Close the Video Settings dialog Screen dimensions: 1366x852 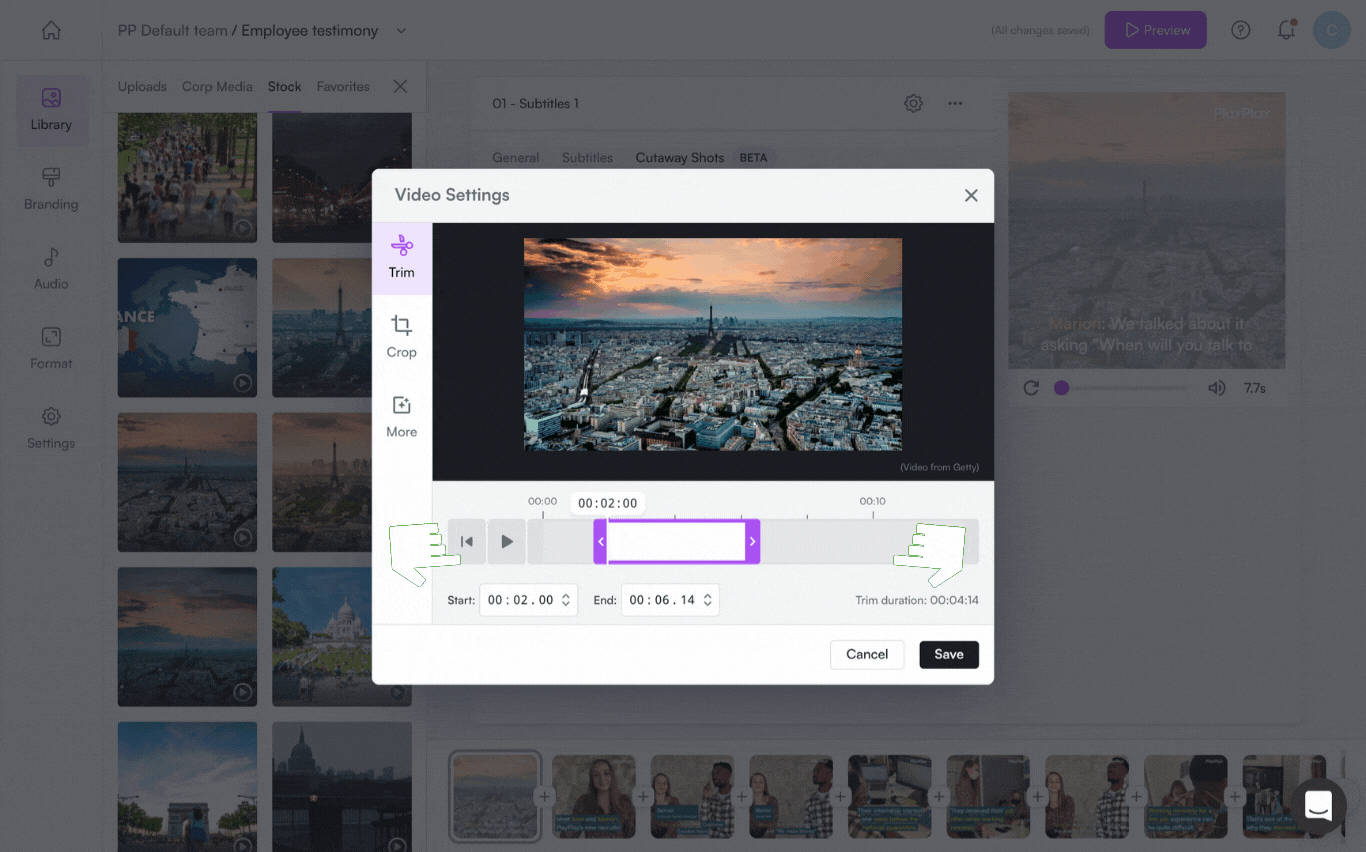pyautogui.click(x=971, y=195)
